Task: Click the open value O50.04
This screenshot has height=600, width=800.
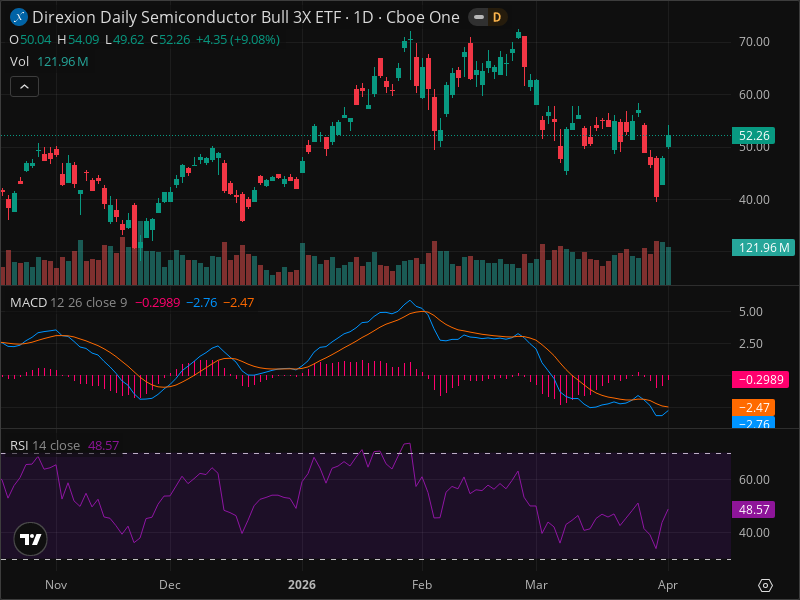Action: pyautogui.click(x=31, y=40)
